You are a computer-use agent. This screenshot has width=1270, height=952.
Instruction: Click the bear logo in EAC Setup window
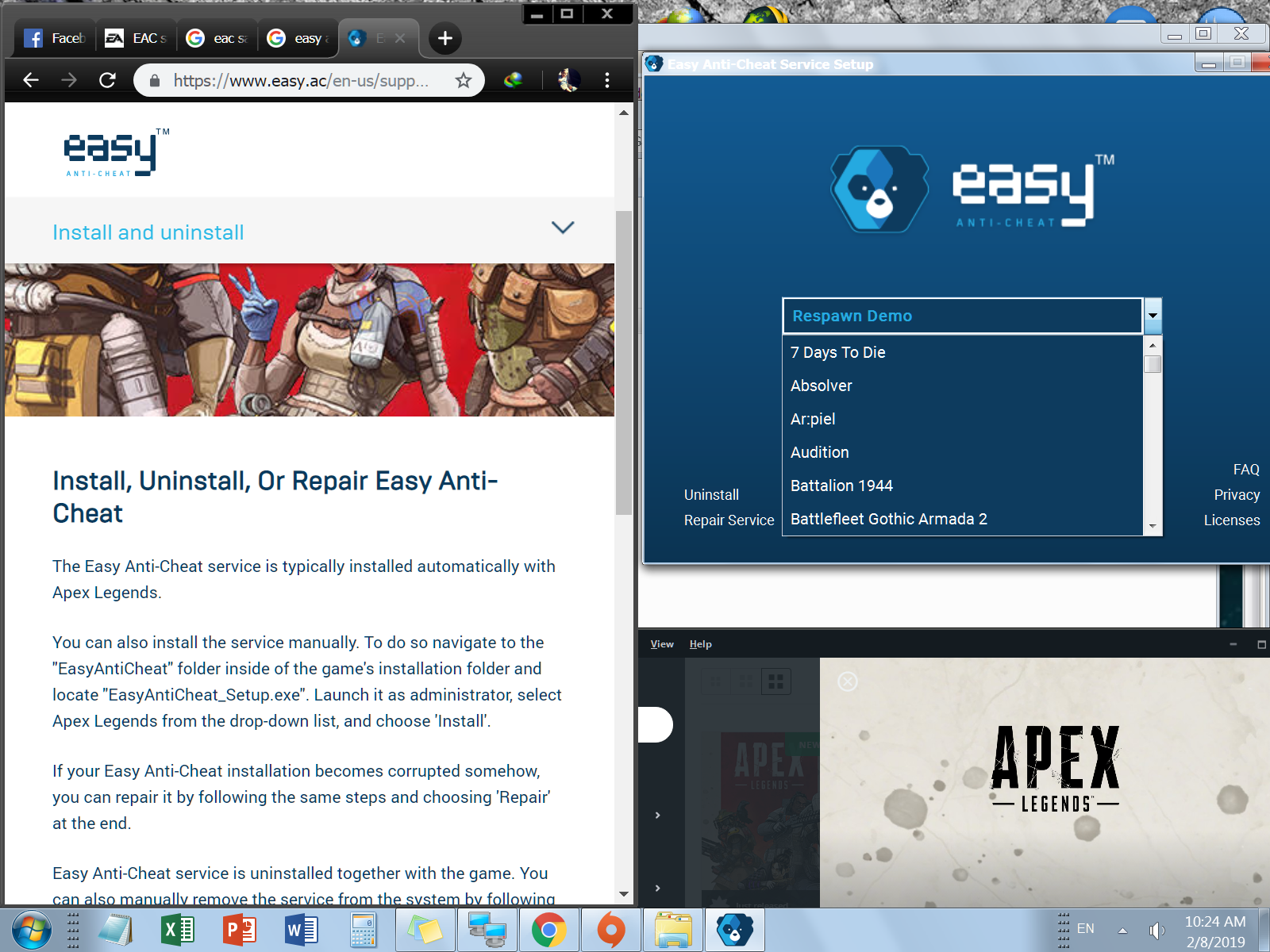tap(879, 189)
